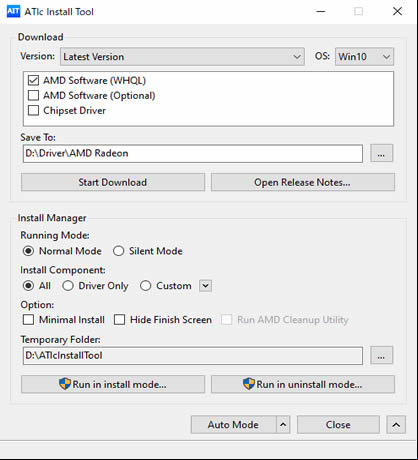Open the Version dropdown showing Latest Version

[x=182, y=57]
